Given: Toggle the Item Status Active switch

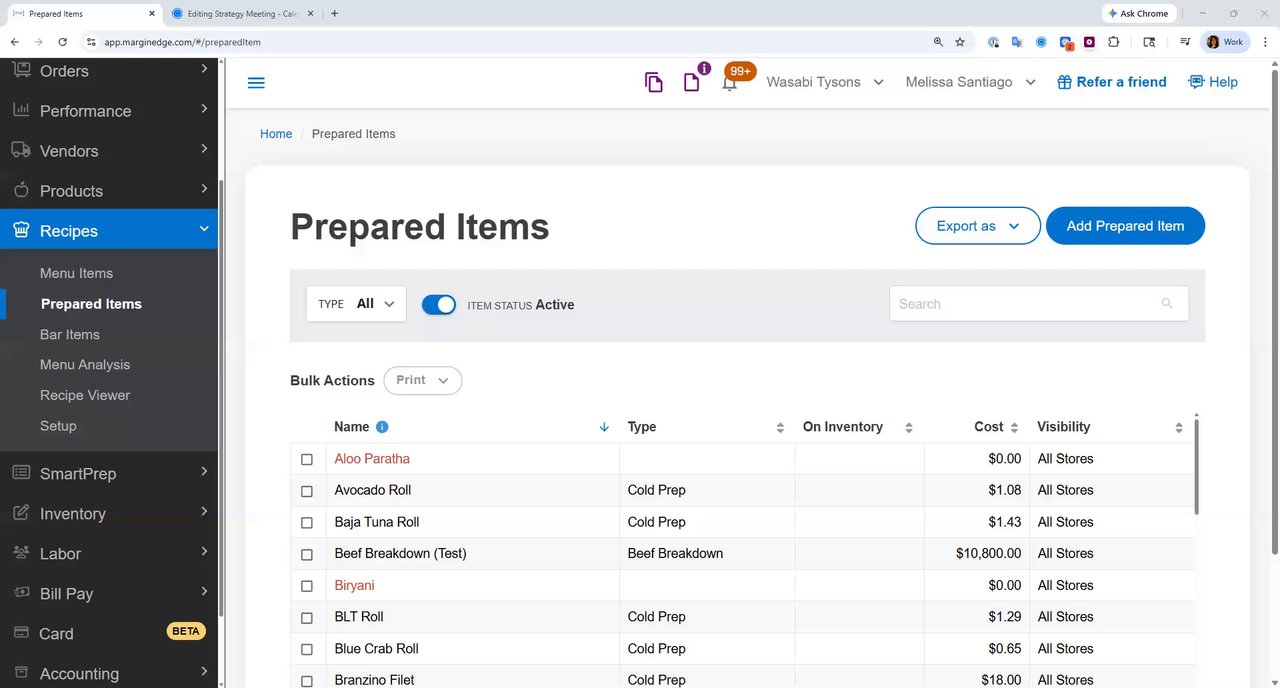Looking at the screenshot, I should [439, 305].
